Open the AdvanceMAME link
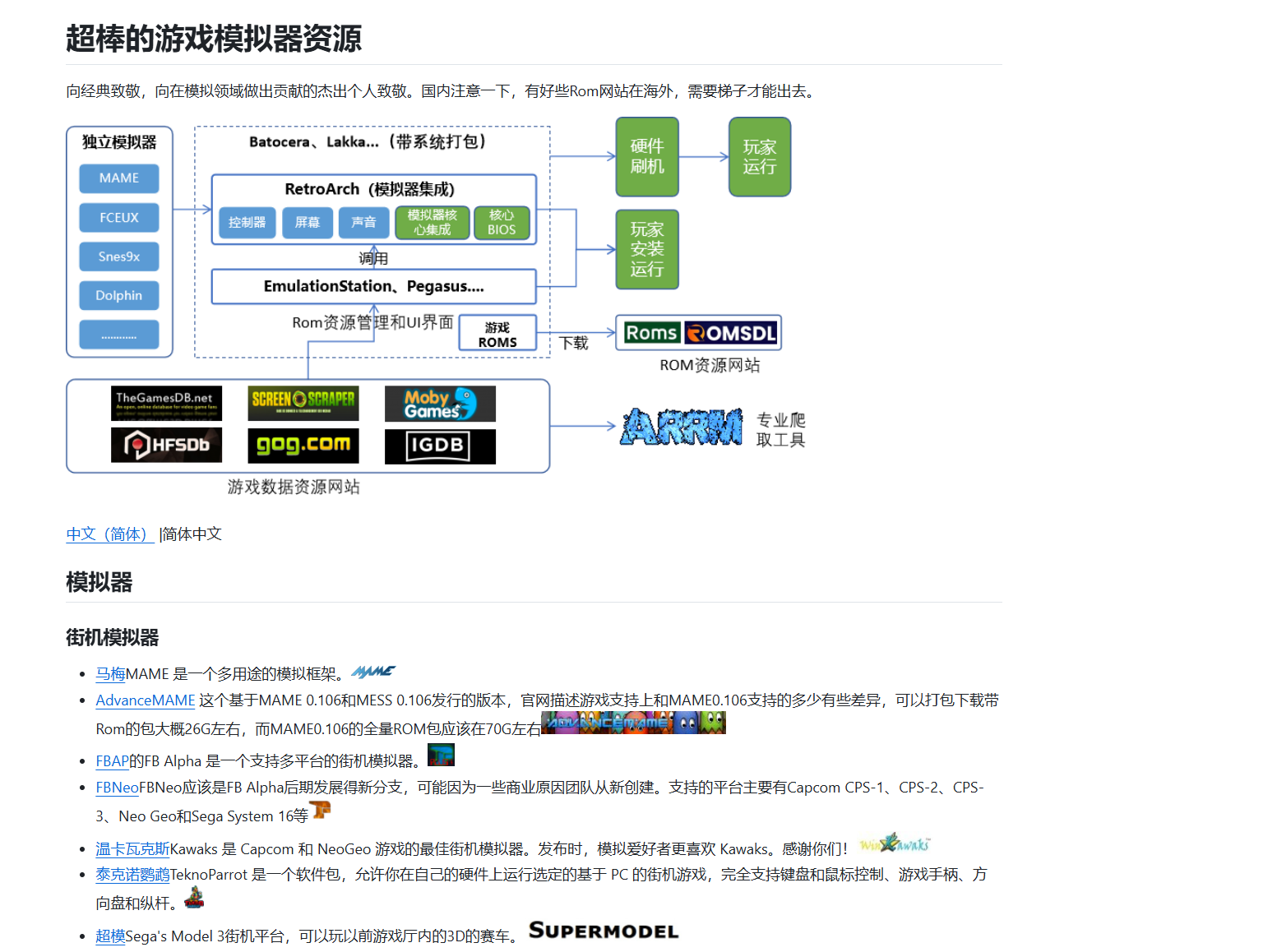1263x952 pixels. click(x=146, y=700)
